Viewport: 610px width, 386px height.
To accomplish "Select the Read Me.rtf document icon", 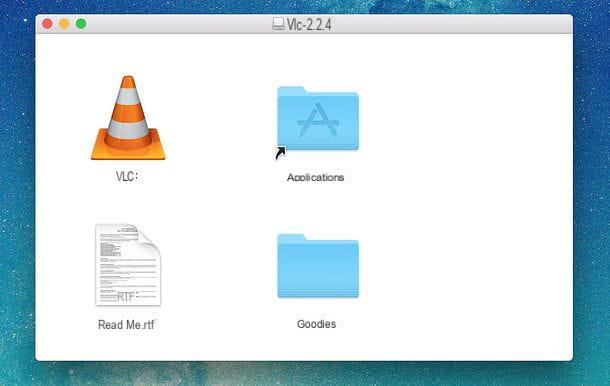I will pos(128,265).
